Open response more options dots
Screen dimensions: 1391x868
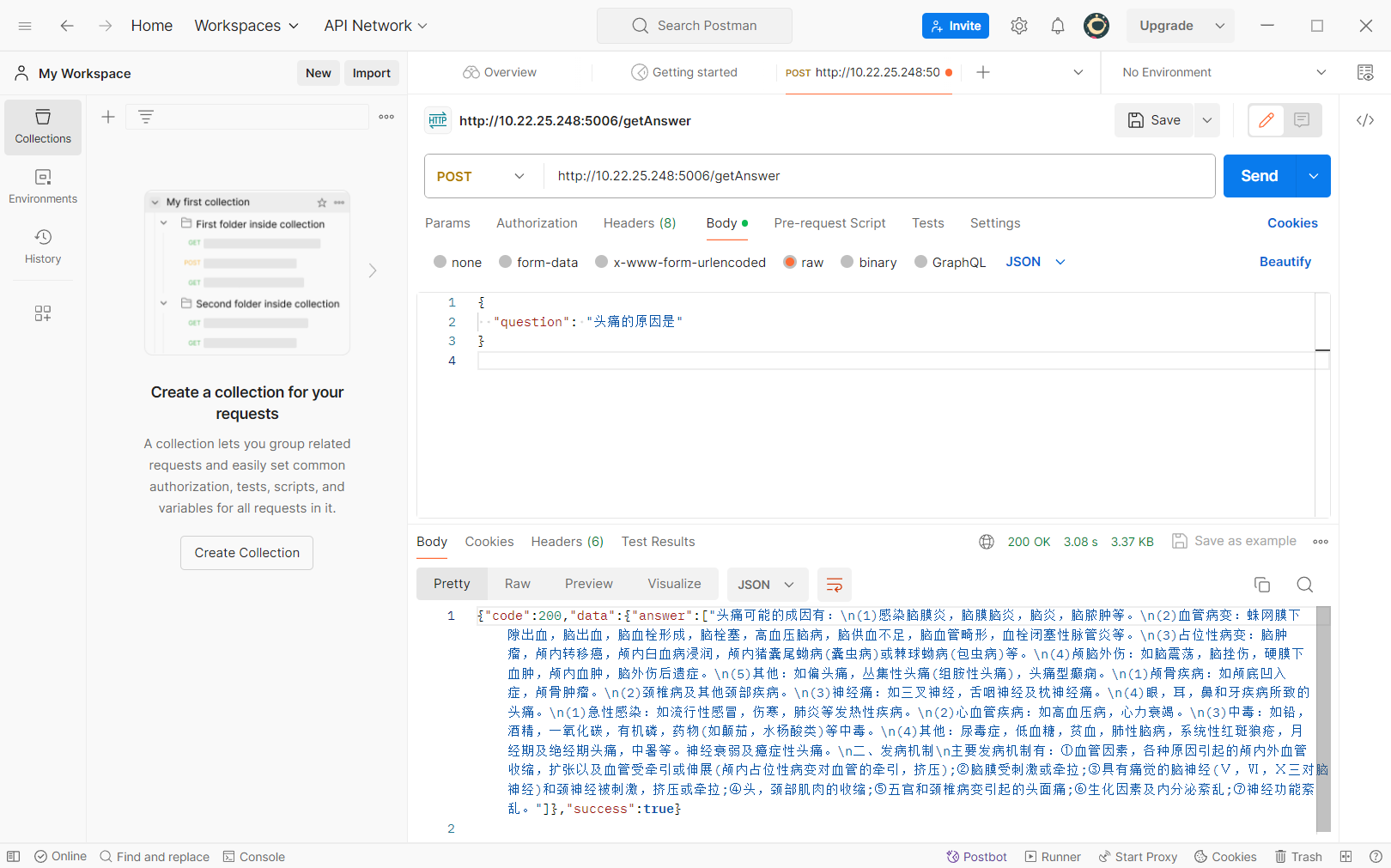(x=1321, y=542)
